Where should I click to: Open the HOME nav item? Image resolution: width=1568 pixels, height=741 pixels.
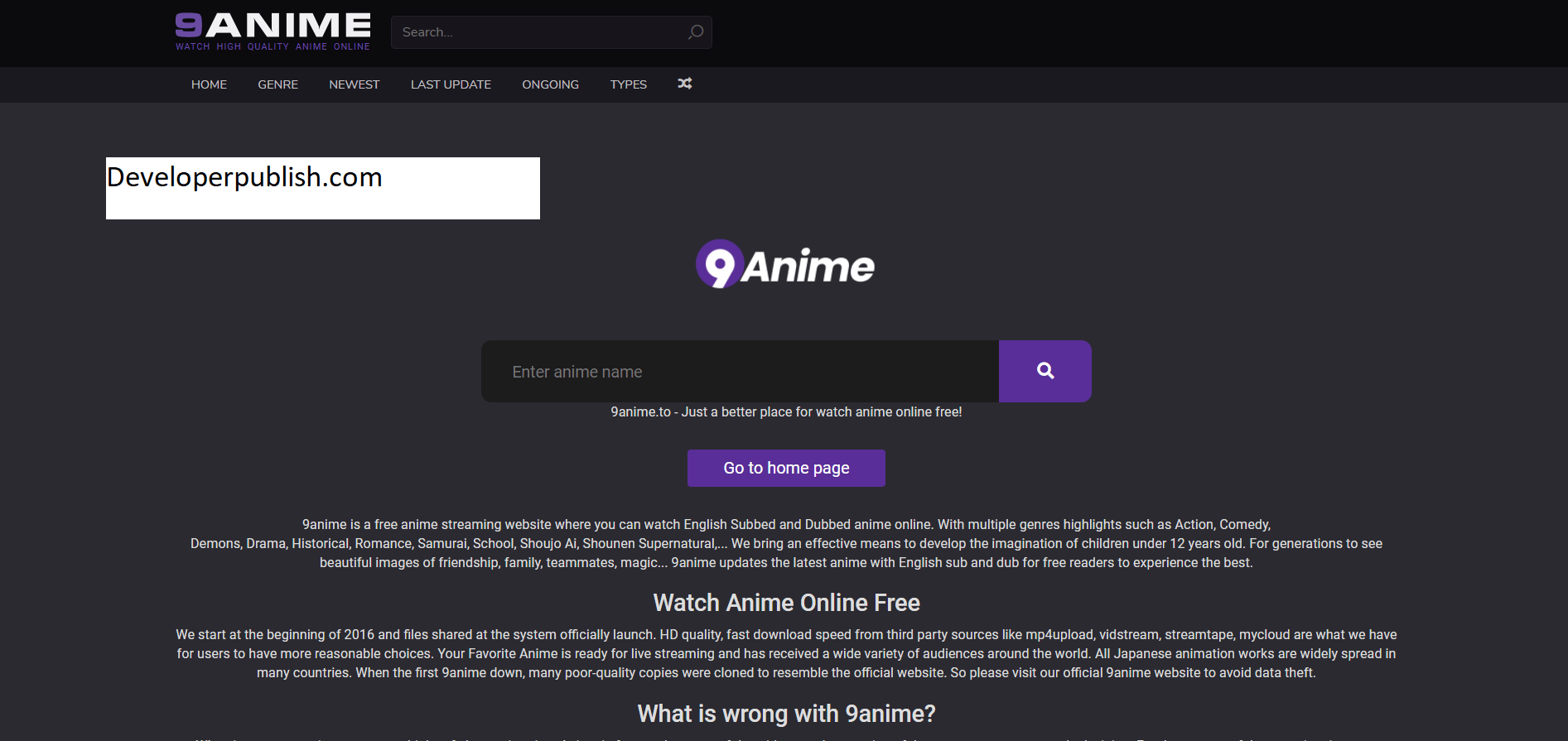(209, 84)
